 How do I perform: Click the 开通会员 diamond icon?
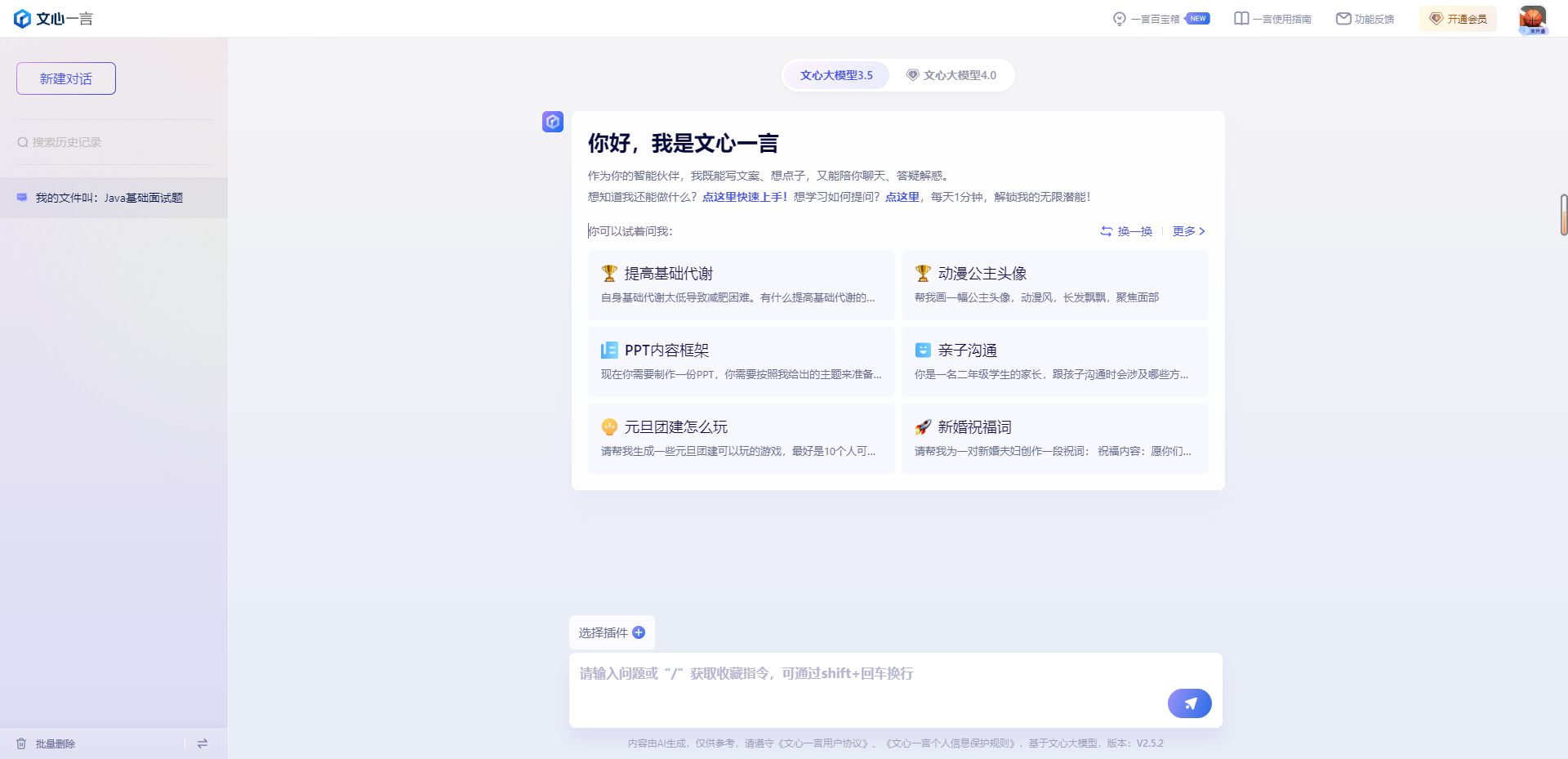pyautogui.click(x=1436, y=19)
